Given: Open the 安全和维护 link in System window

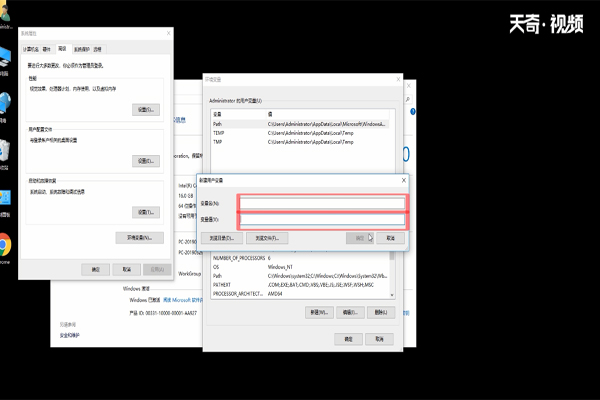Looking at the screenshot, I should [x=69, y=335].
